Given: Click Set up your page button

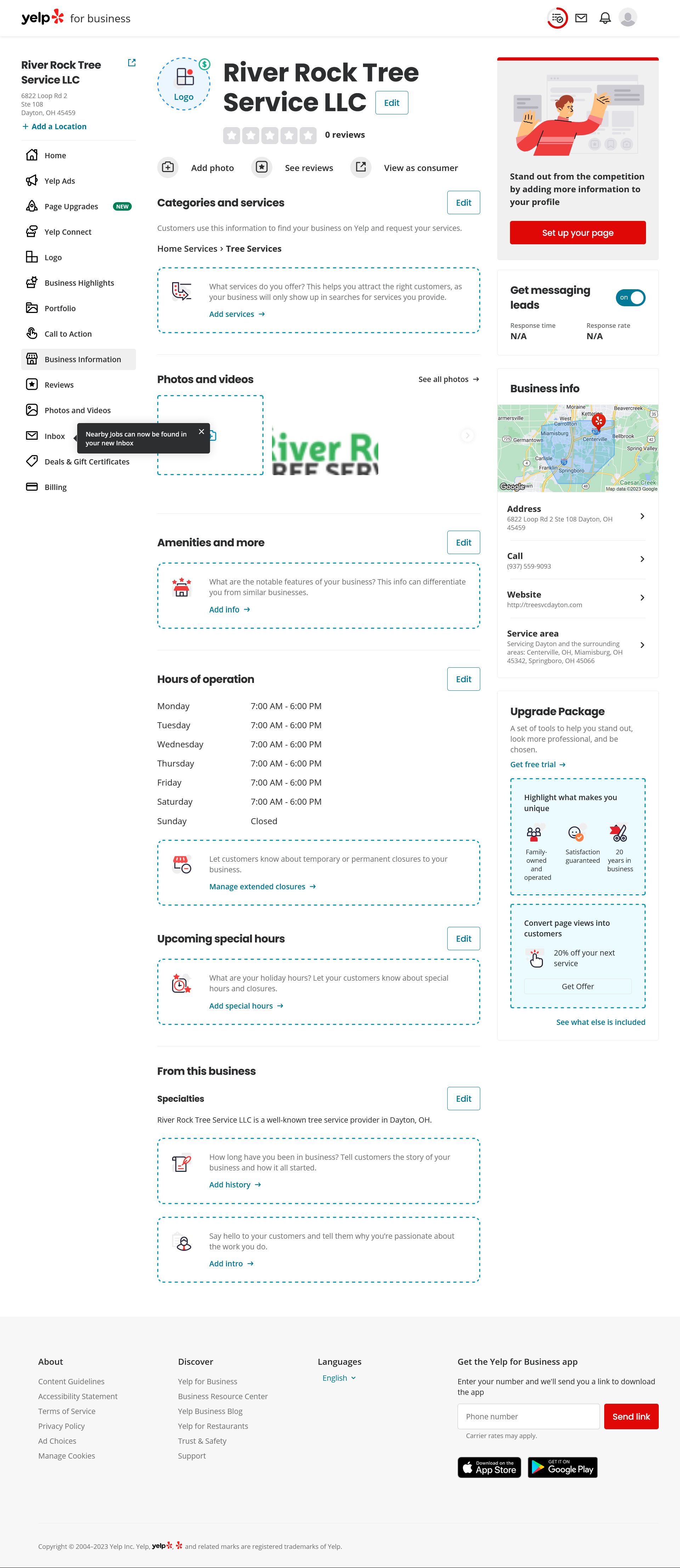Looking at the screenshot, I should 577,233.
